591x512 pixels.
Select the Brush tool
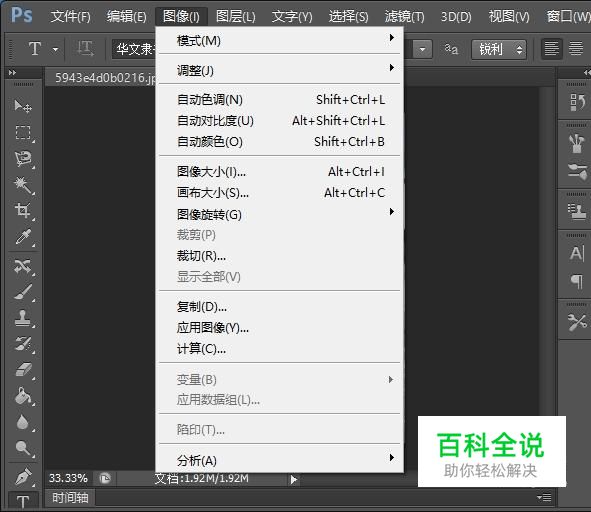click(x=23, y=292)
